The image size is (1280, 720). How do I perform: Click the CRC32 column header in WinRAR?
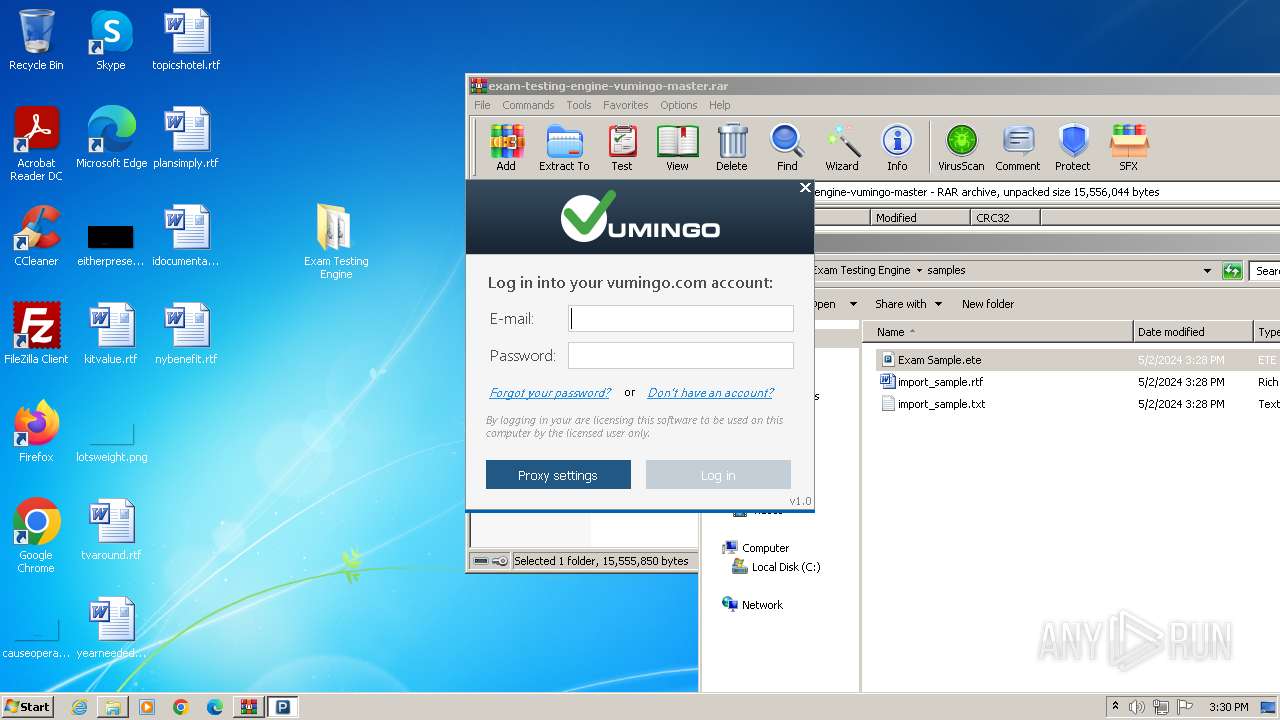(x=1005, y=217)
